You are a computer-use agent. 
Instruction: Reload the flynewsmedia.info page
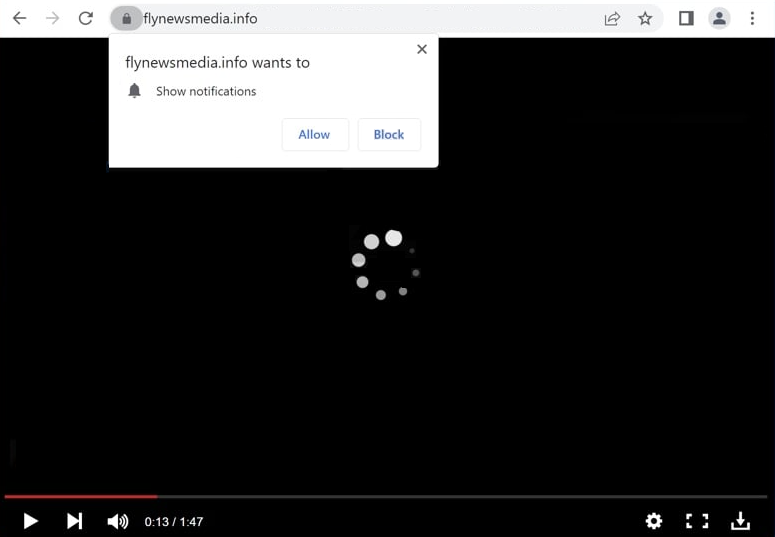(86, 18)
